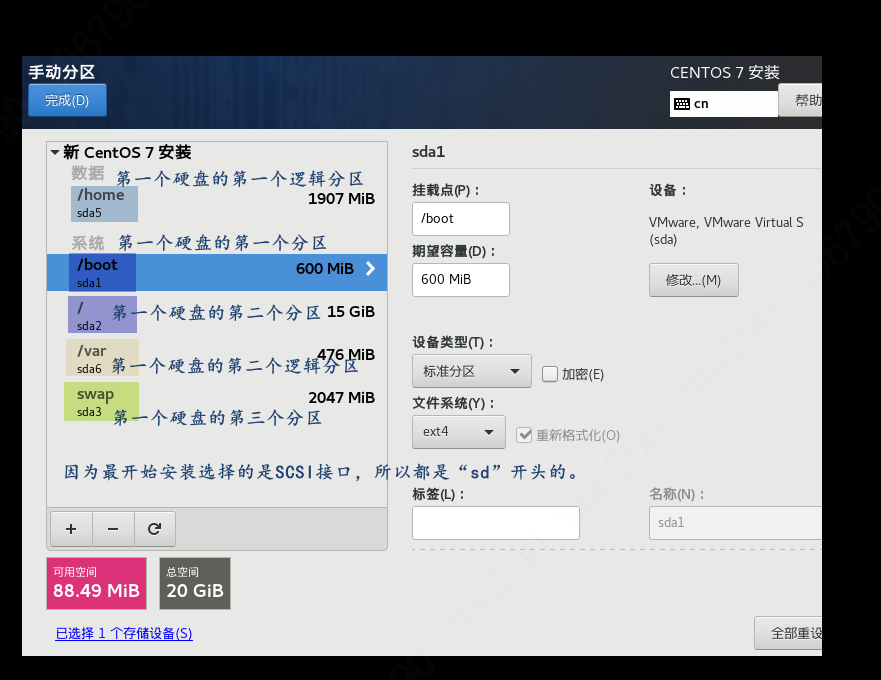881x680 pixels.
Task: Click the 数据 section heading
Action: pos(88,173)
